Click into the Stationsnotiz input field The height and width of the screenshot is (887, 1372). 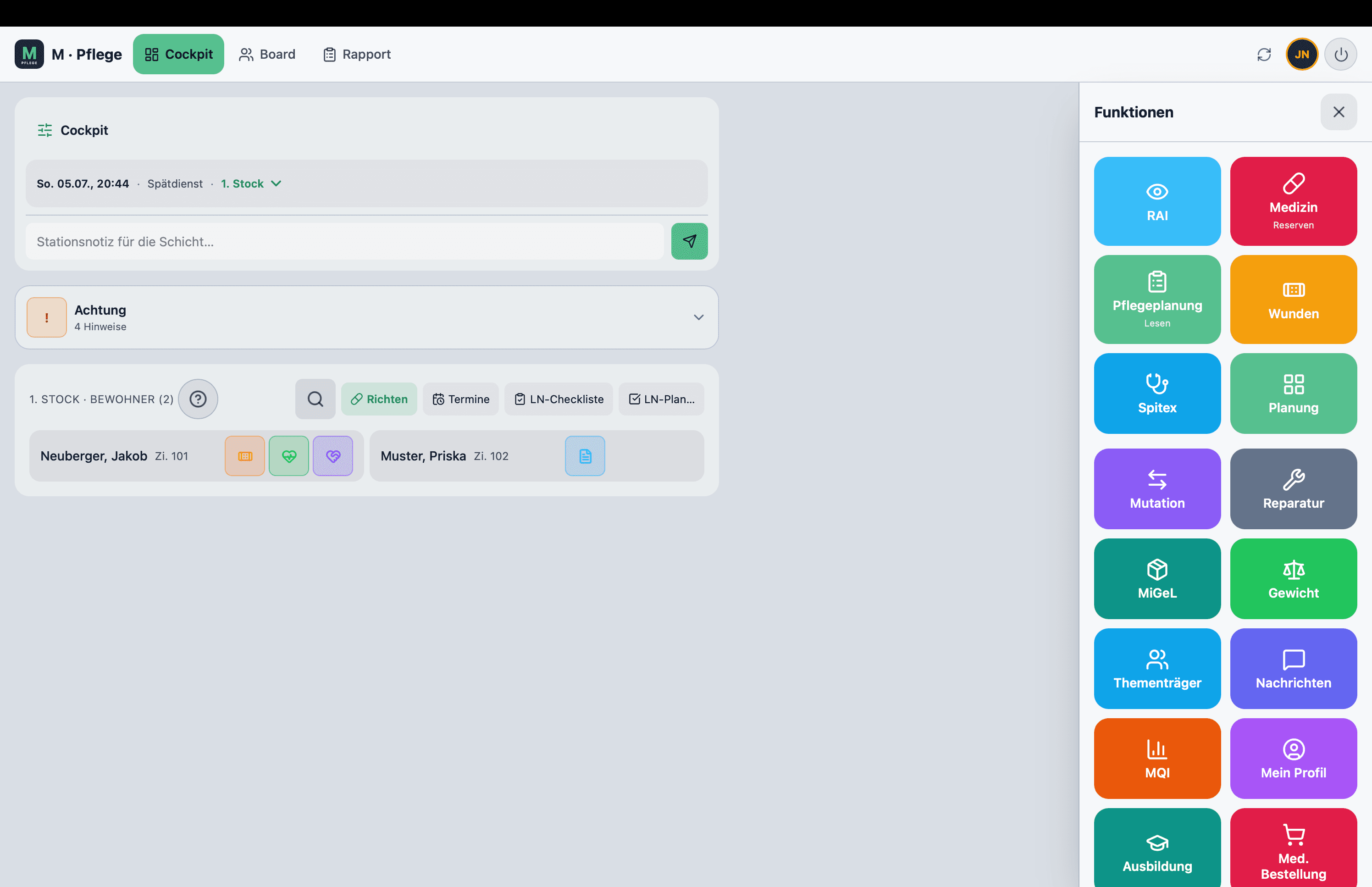[x=345, y=241]
